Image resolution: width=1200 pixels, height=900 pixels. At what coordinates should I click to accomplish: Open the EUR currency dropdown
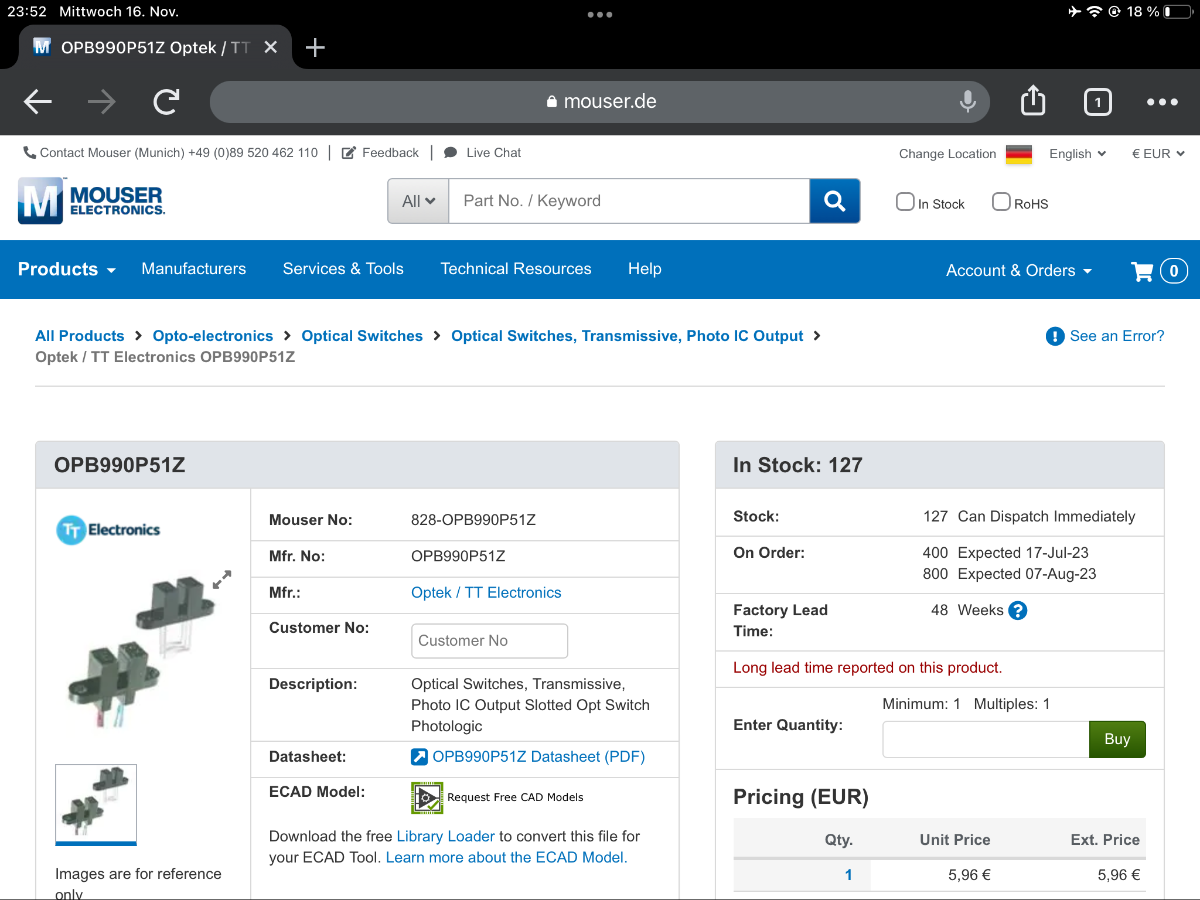(1158, 154)
